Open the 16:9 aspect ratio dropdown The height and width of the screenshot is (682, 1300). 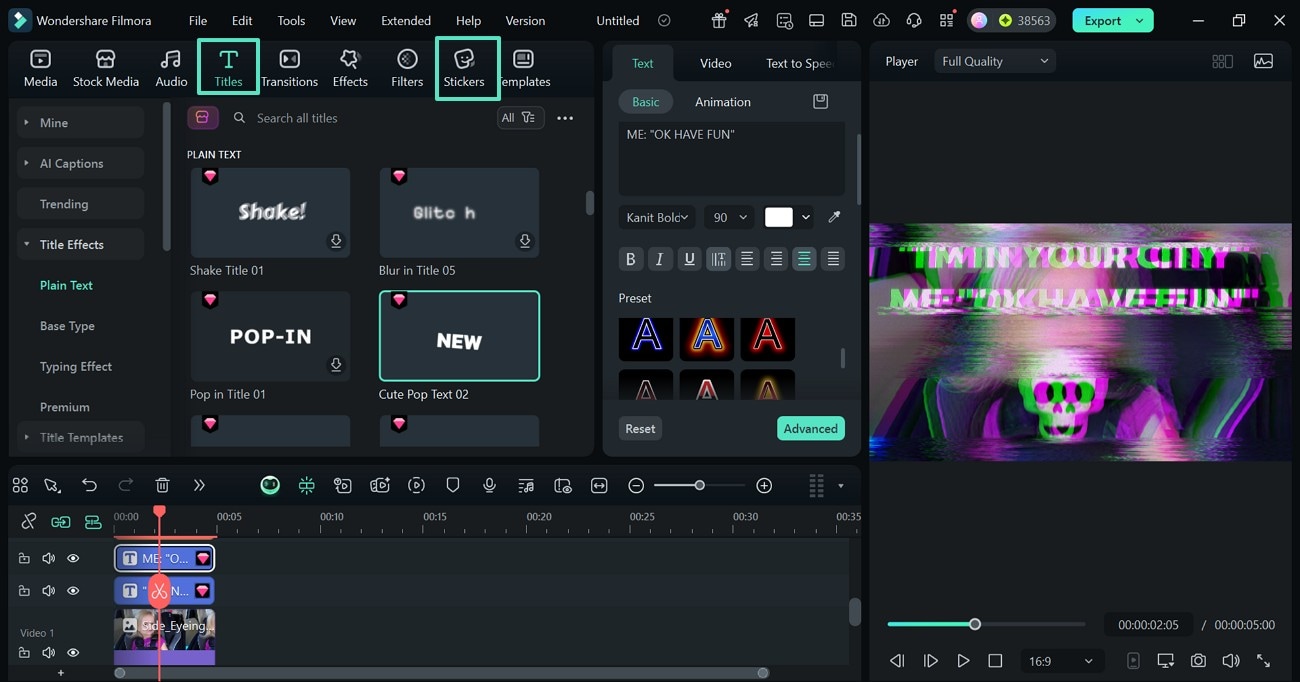click(x=1060, y=661)
